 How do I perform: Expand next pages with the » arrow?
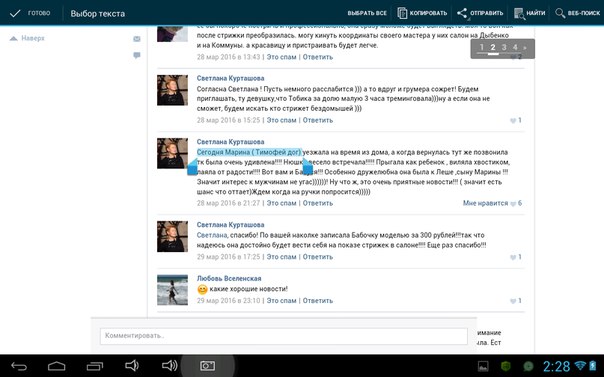coord(525,48)
